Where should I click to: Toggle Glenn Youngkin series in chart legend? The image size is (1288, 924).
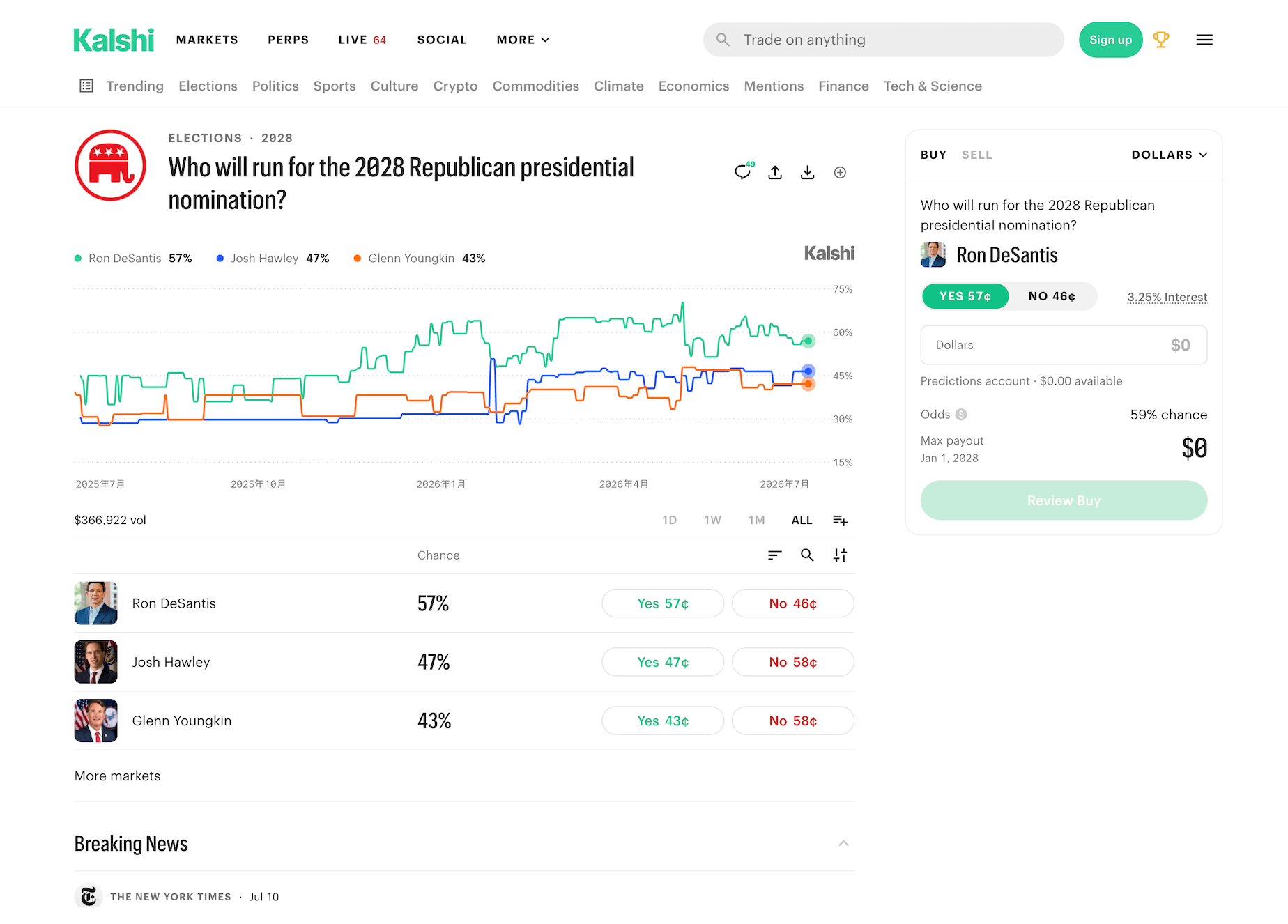pos(420,259)
